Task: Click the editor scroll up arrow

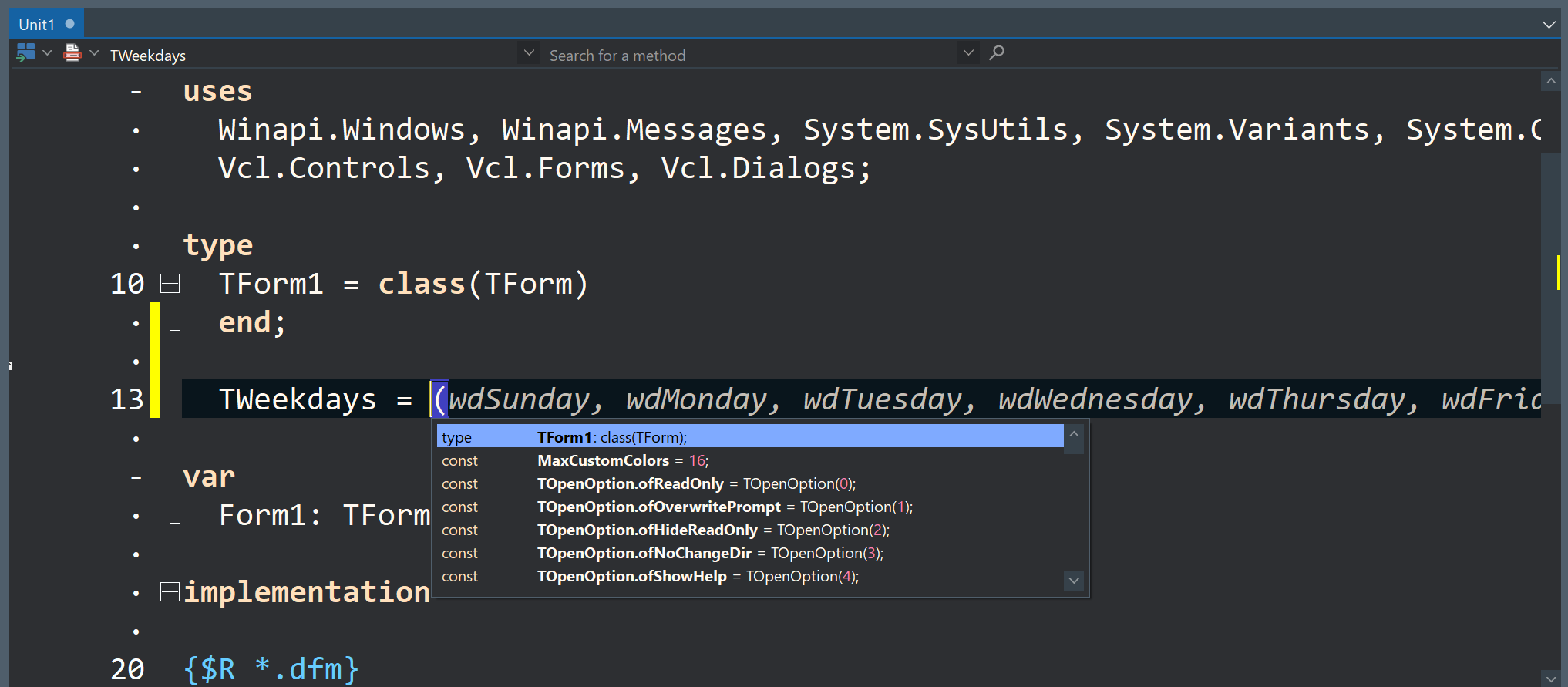Action: pyautogui.click(x=1551, y=81)
